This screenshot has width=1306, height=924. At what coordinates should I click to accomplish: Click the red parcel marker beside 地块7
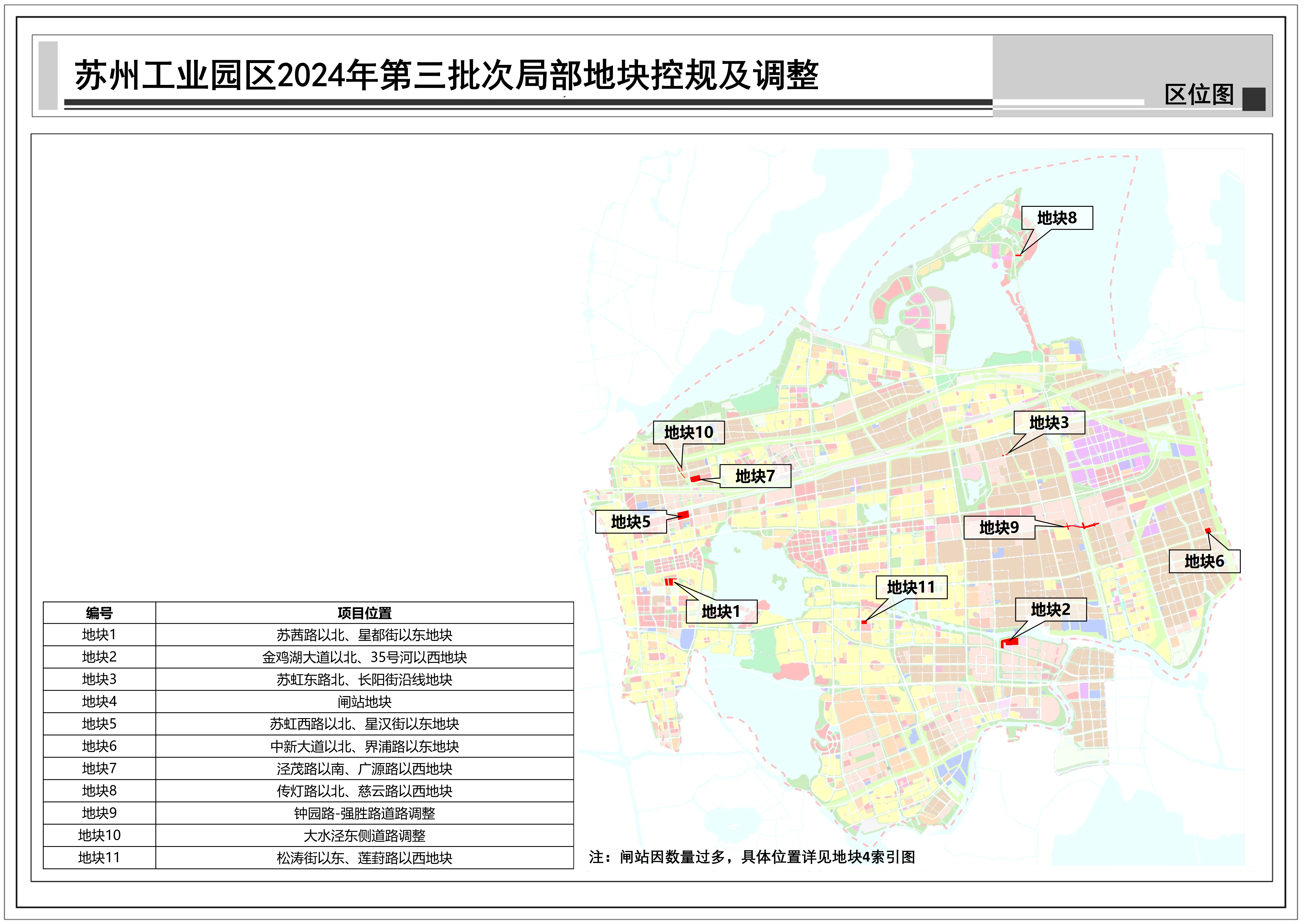tap(695, 478)
